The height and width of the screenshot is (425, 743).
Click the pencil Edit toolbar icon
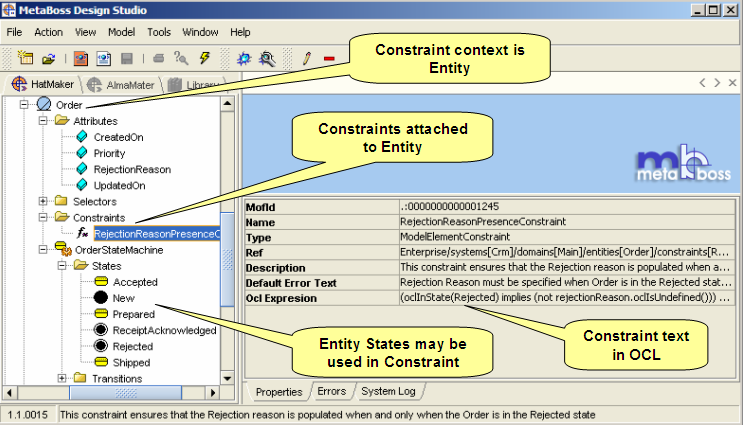(307, 59)
